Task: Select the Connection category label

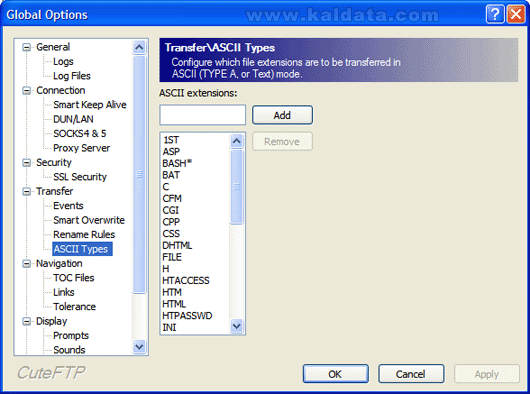Action: 61,91
